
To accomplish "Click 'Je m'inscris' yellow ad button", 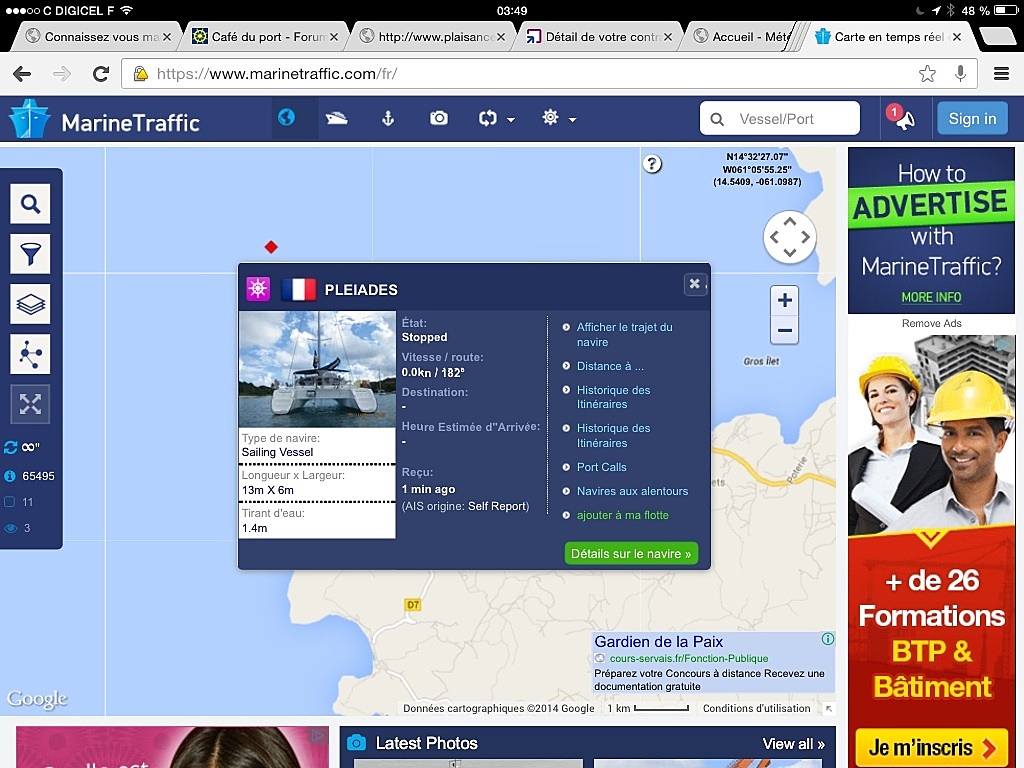I will pos(931,747).
